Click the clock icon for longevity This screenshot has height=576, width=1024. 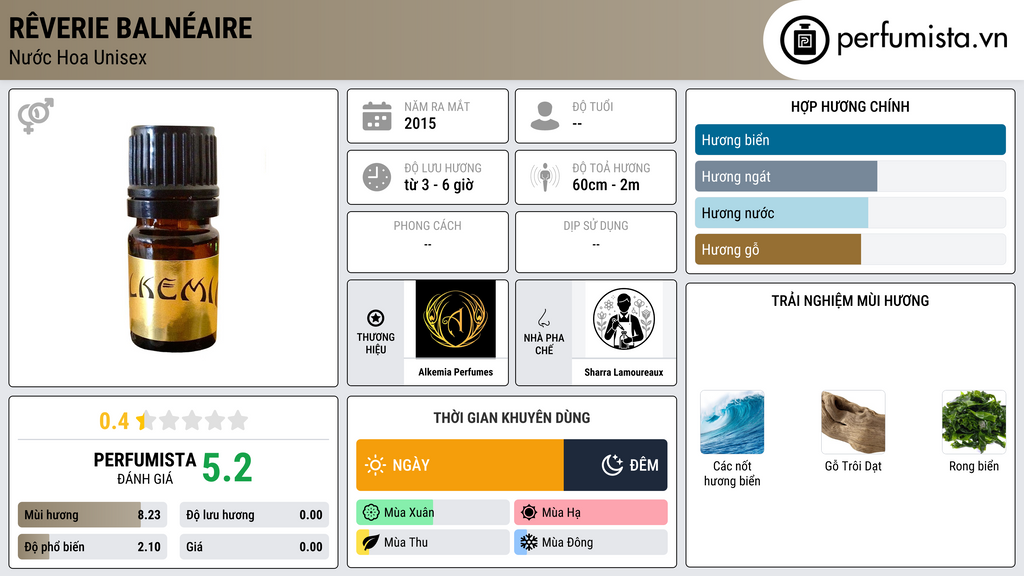[x=377, y=177]
